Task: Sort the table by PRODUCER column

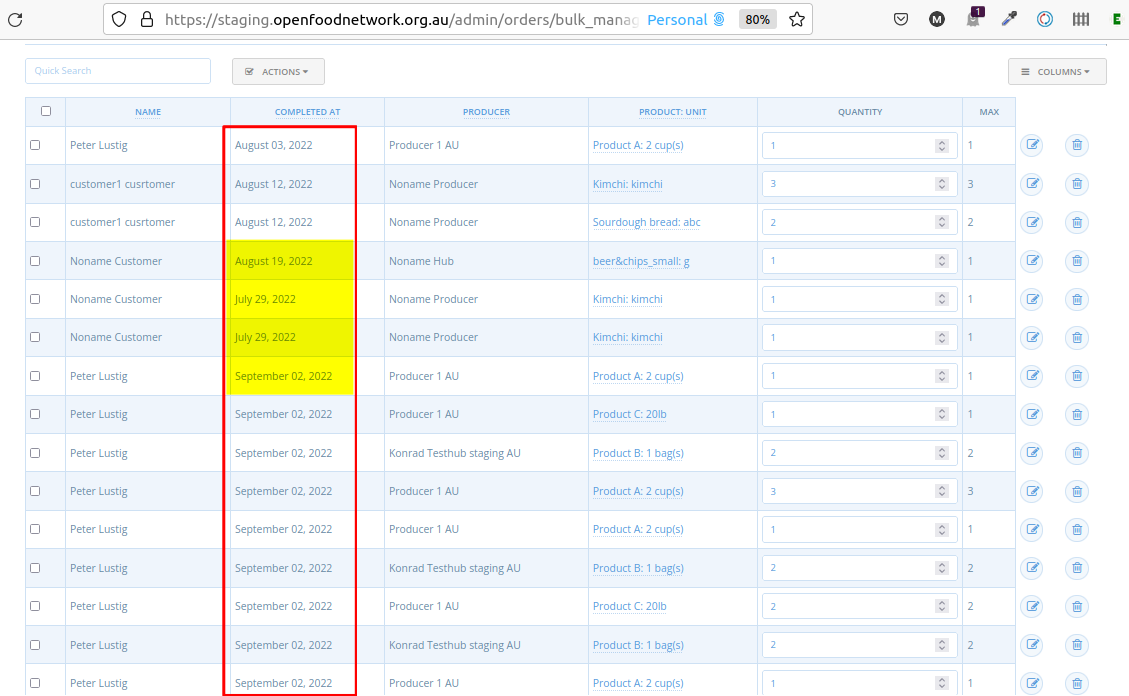Action: 486,111
